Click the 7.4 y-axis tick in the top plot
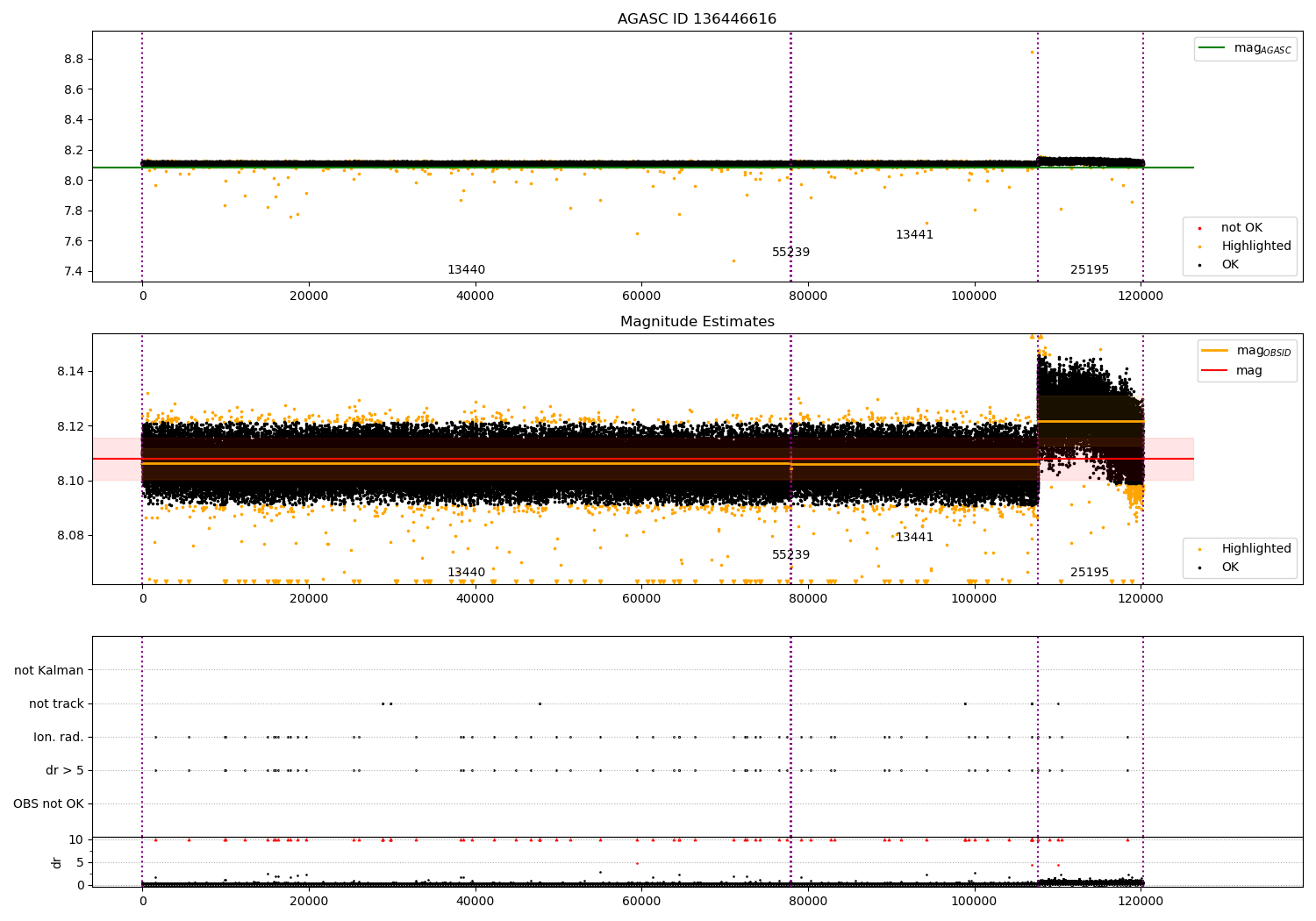The width and height of the screenshot is (1316, 921). (x=74, y=271)
